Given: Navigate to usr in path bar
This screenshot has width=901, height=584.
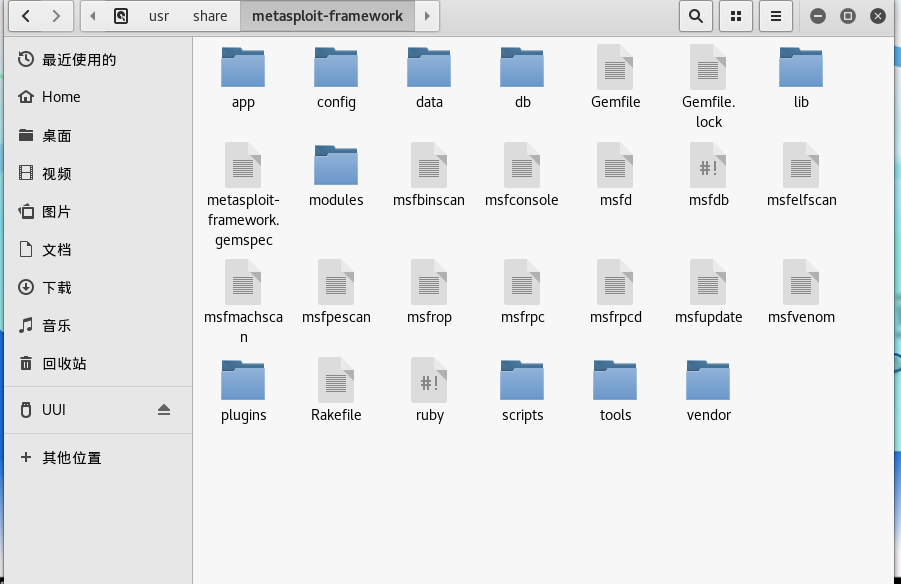Looking at the screenshot, I should point(159,16).
